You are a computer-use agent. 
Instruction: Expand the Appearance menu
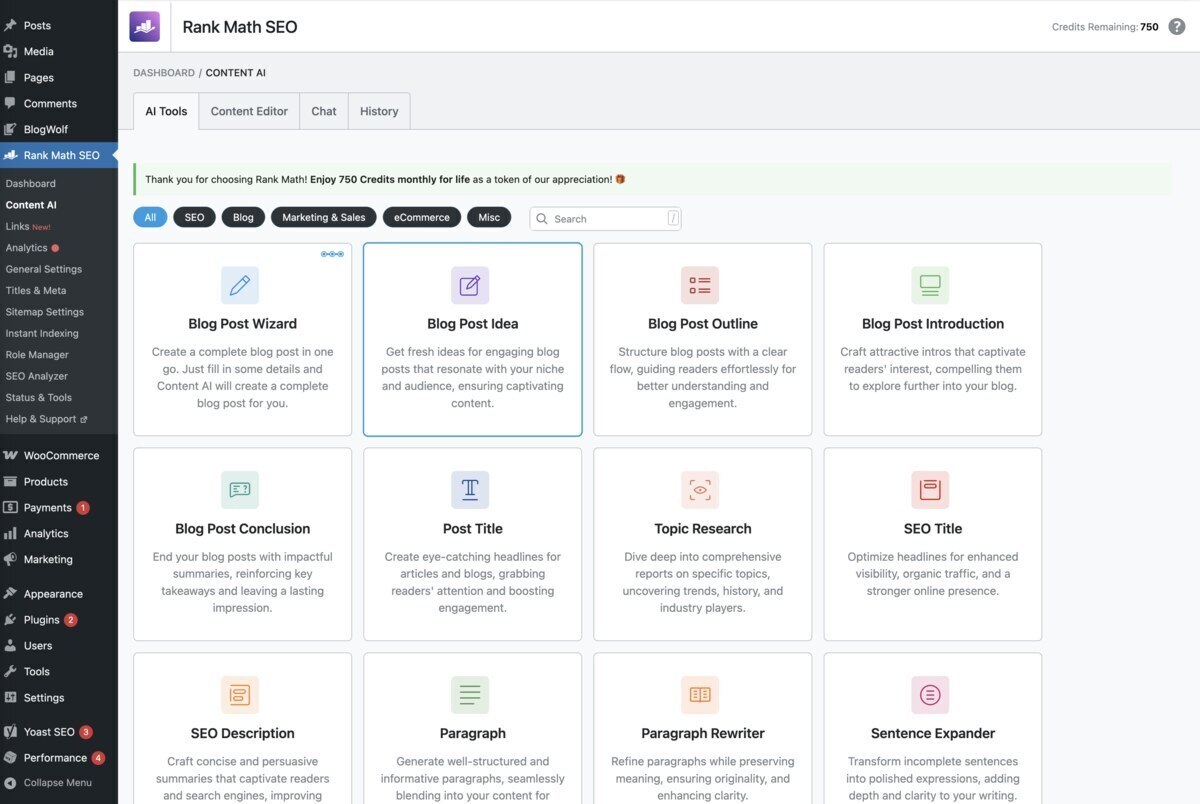click(53, 593)
